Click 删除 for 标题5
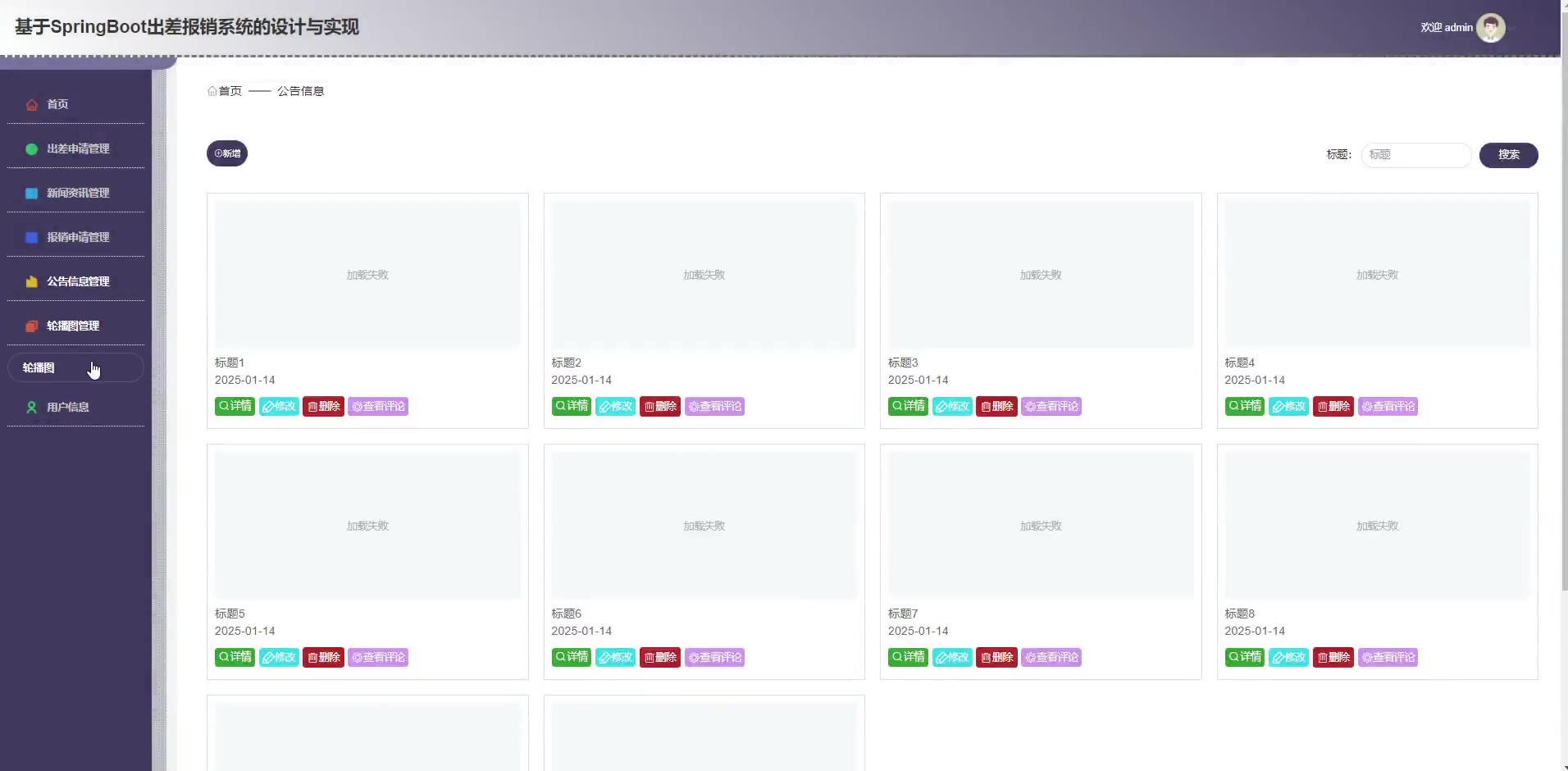This screenshot has height=771, width=1568. [x=323, y=657]
